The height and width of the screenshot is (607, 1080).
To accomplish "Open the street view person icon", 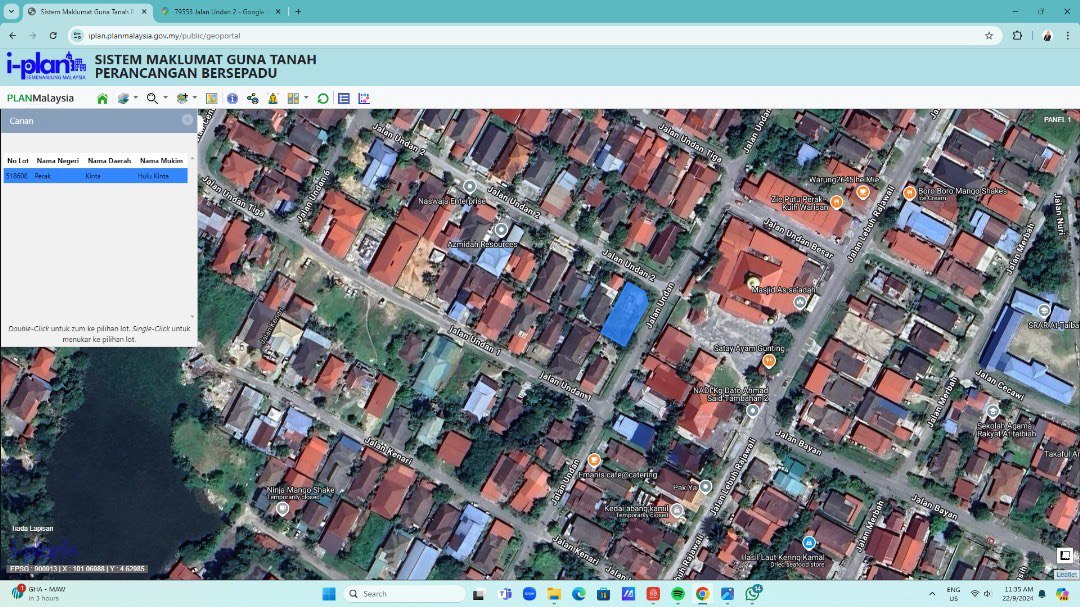I will coord(272,98).
